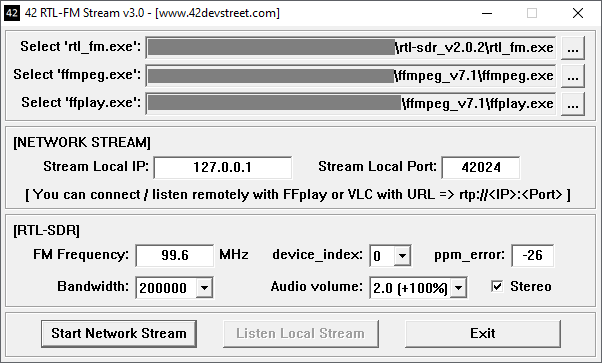Viewport: 602px width, 363px height.
Task: Minimize the RTL-FM Stream window
Action: [487, 13]
